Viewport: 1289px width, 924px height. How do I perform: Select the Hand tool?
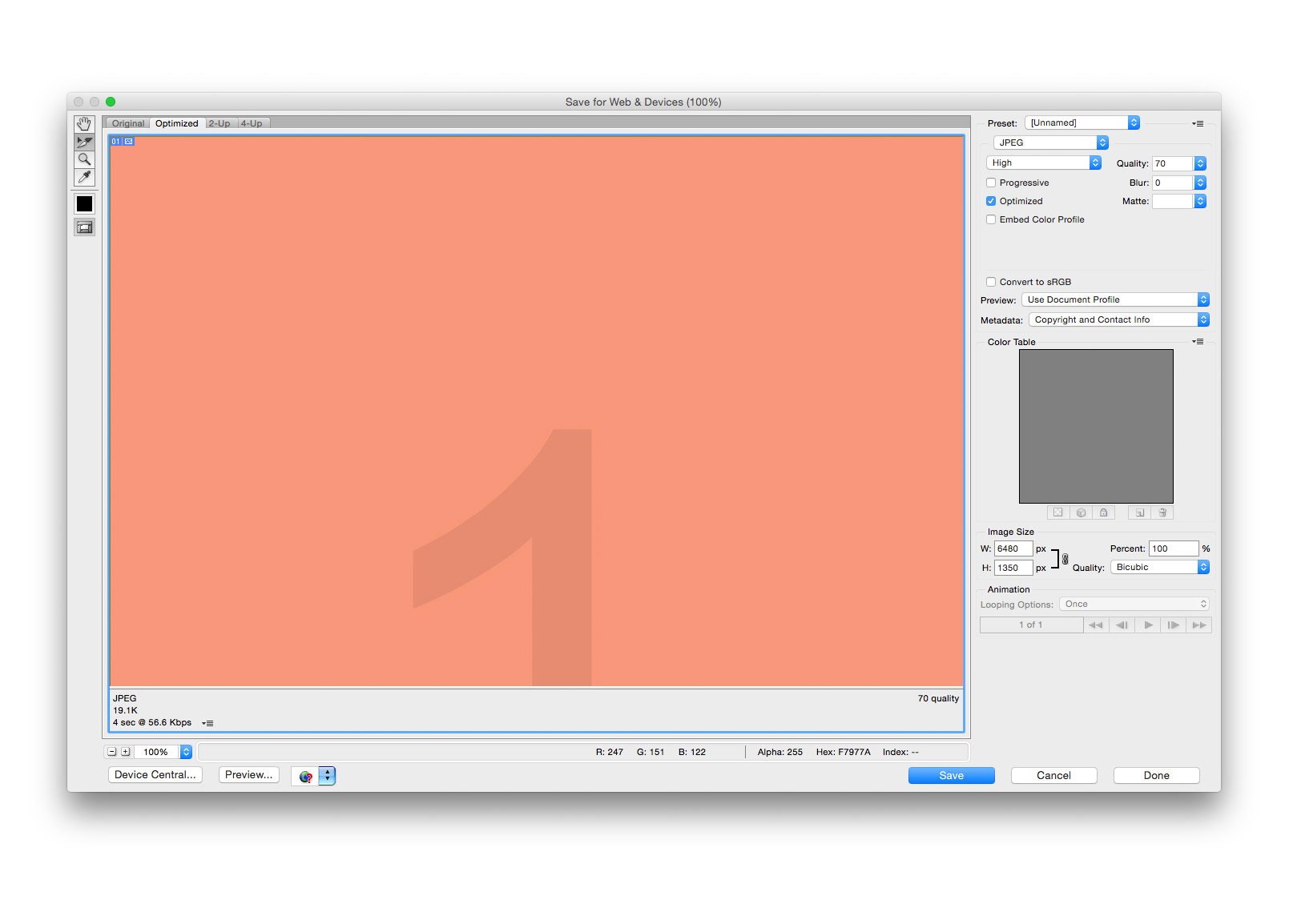(84, 124)
